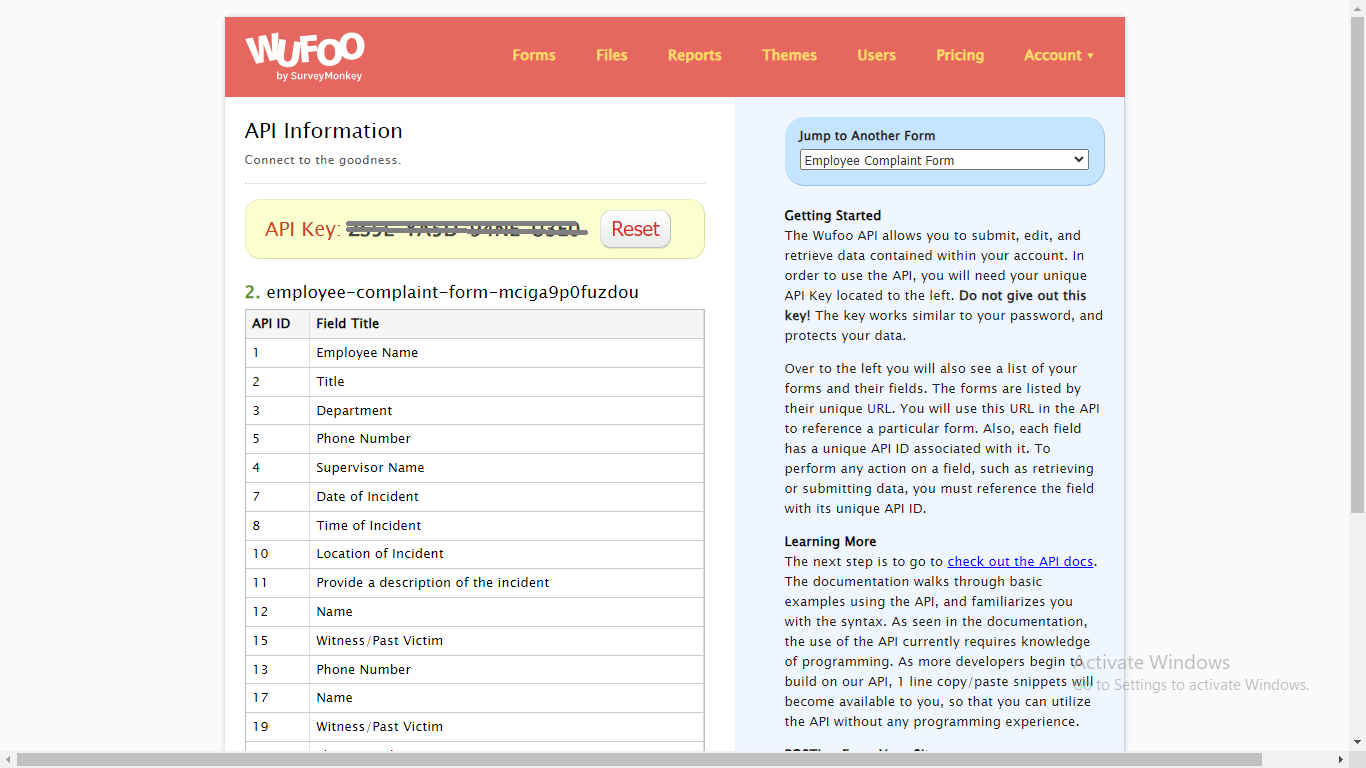The width and height of the screenshot is (1366, 768).
Task: Open the Forms tab
Action: [x=534, y=55]
